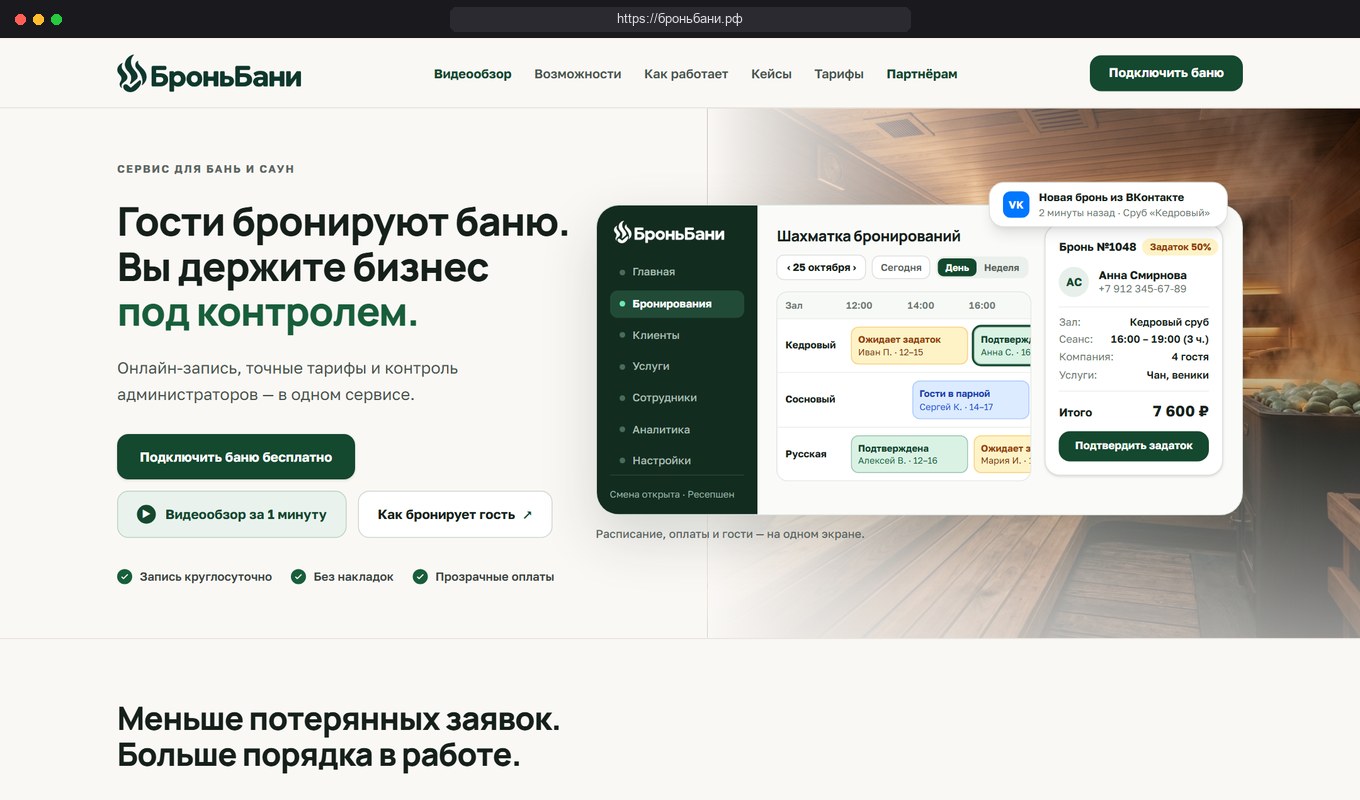Click the Новая бронь из ВКонтакте notification
The image size is (1360, 800).
[1108, 205]
